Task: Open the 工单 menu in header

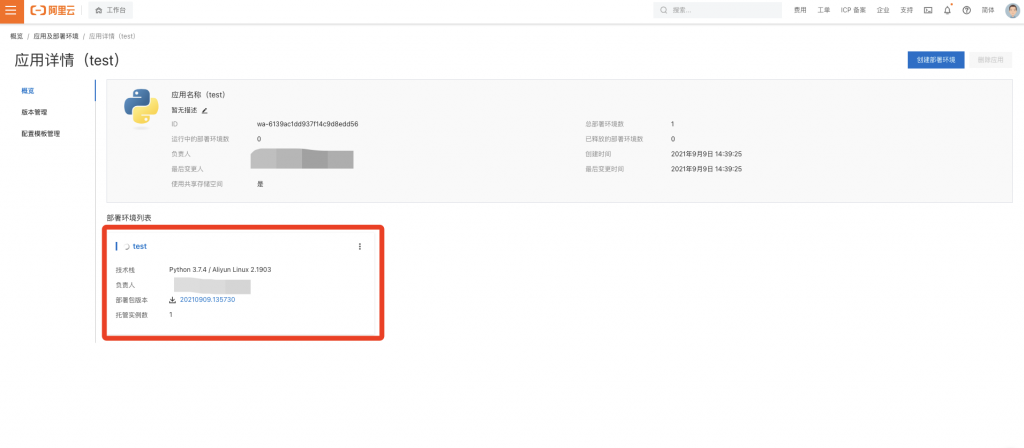Action: (x=824, y=10)
